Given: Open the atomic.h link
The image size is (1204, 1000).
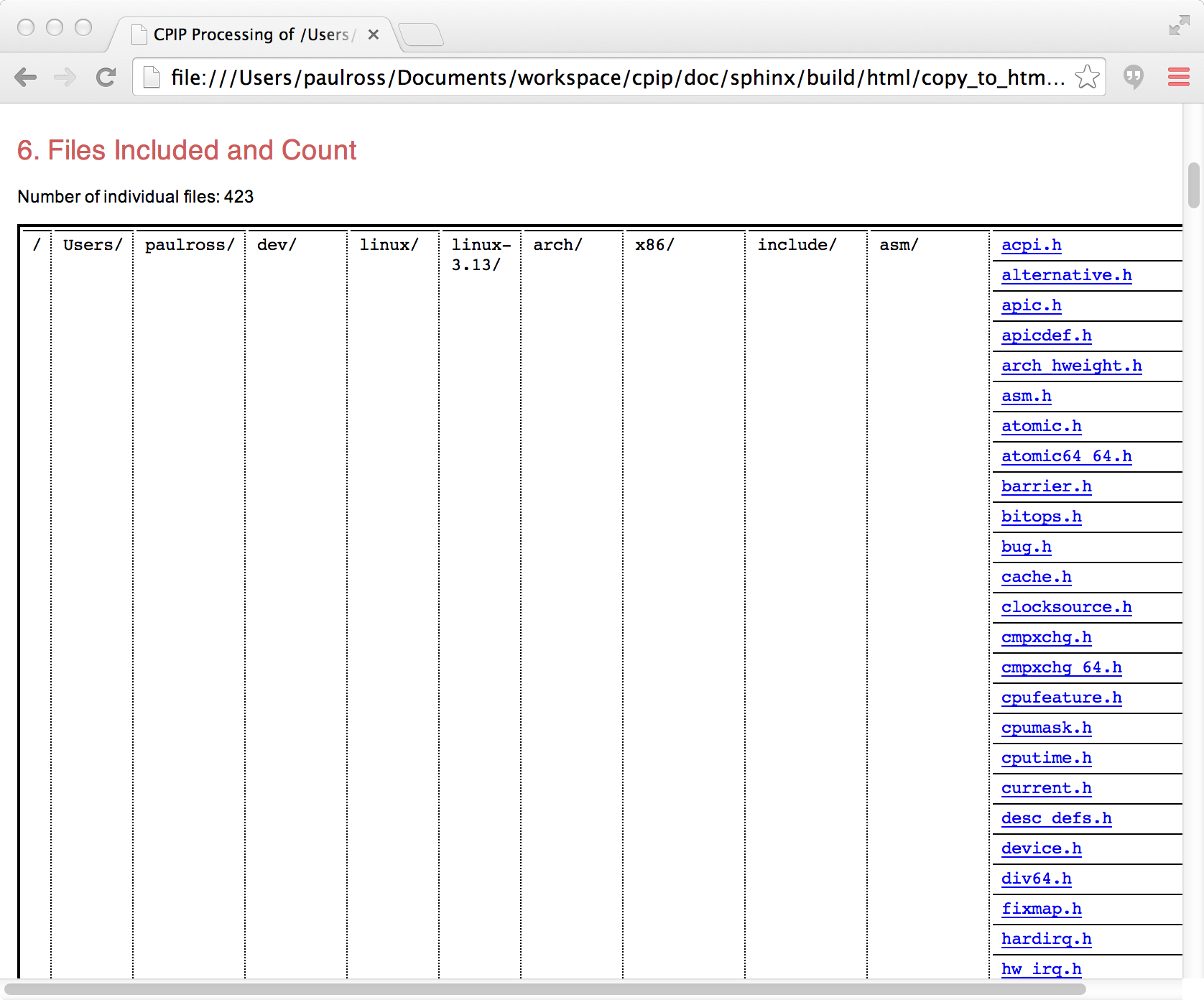Looking at the screenshot, I should [x=1041, y=426].
